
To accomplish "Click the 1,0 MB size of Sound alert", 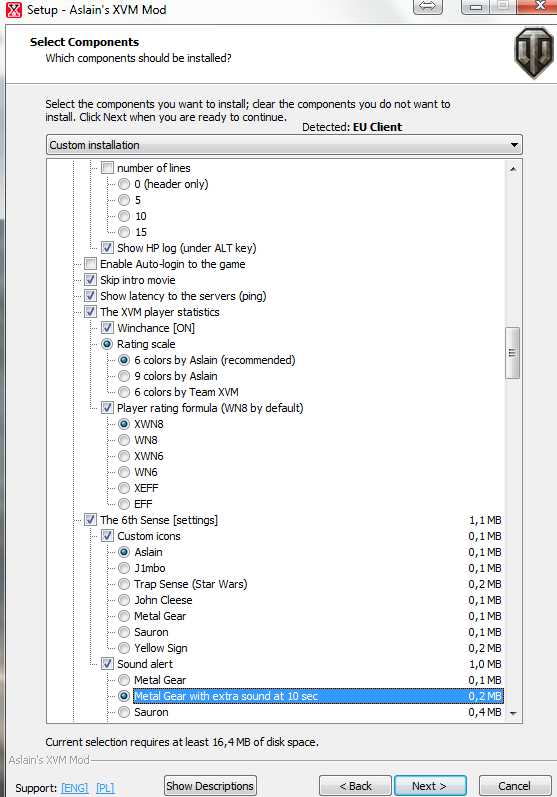I will pos(485,664).
